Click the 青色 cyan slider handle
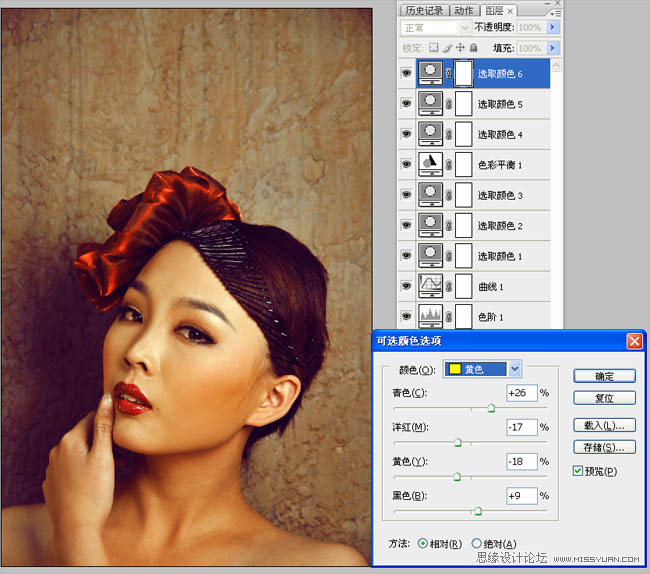 click(x=491, y=408)
